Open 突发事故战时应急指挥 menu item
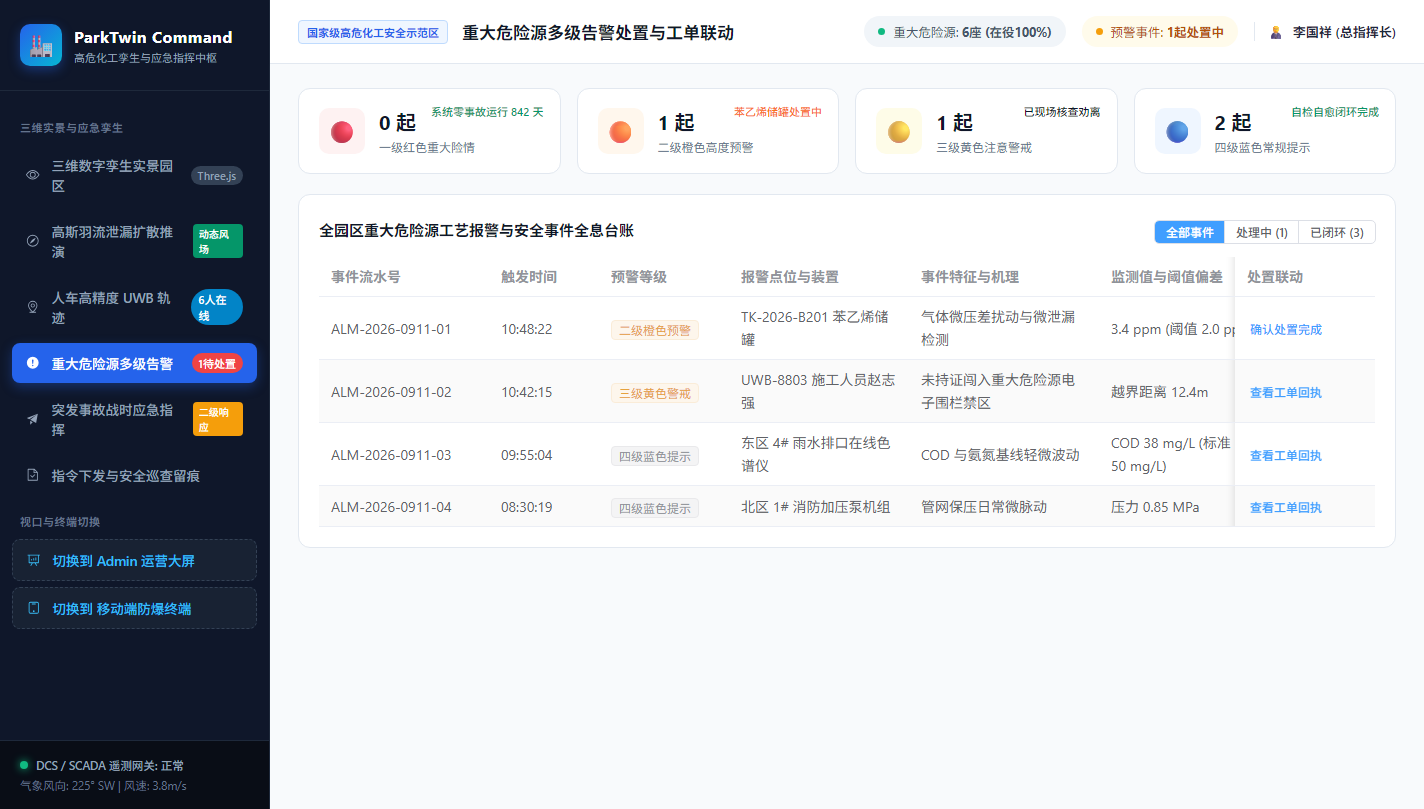This screenshot has height=809, width=1424. 134,419
